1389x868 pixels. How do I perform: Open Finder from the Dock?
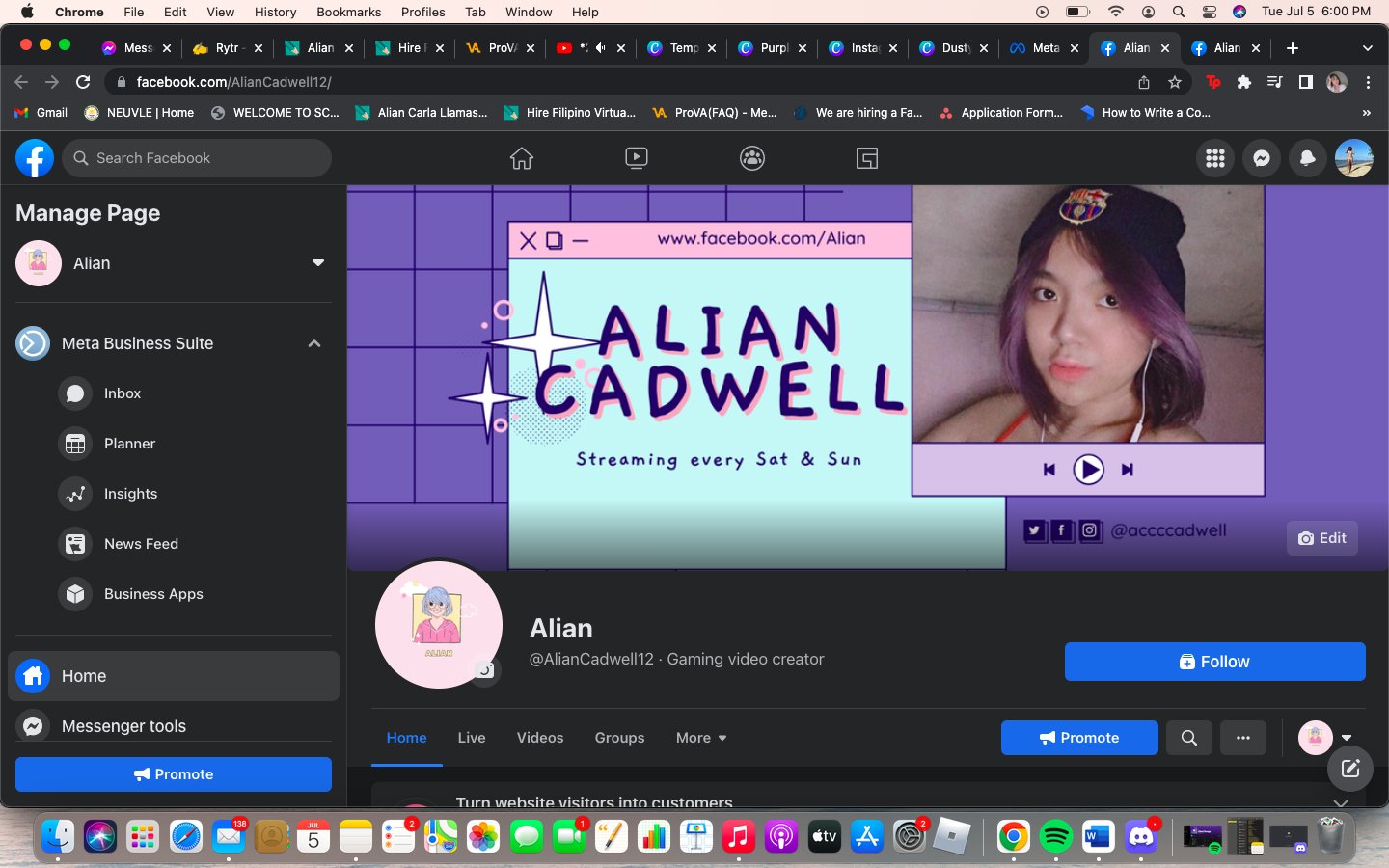point(58,836)
